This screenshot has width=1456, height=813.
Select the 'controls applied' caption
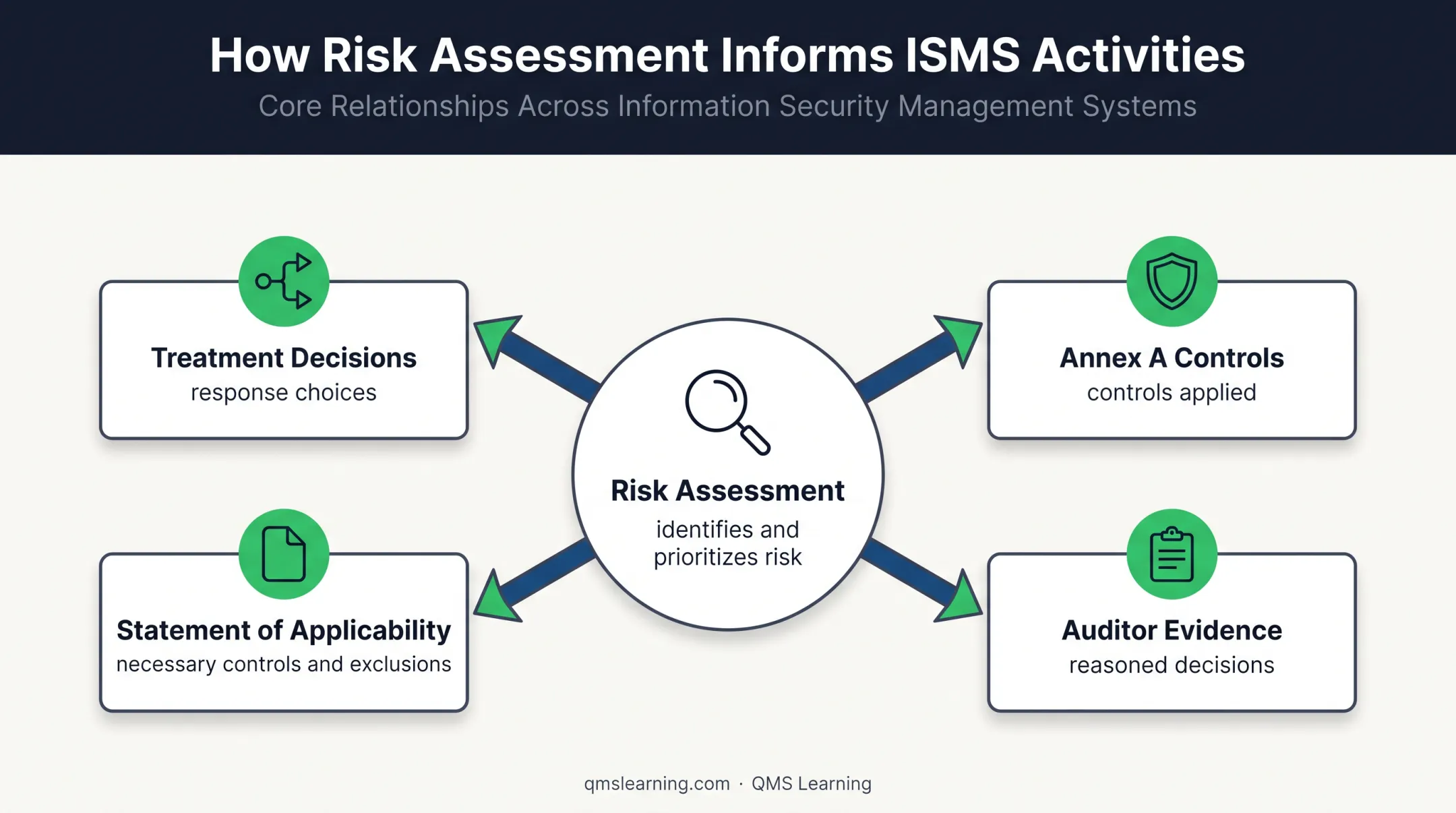[x=1172, y=392]
